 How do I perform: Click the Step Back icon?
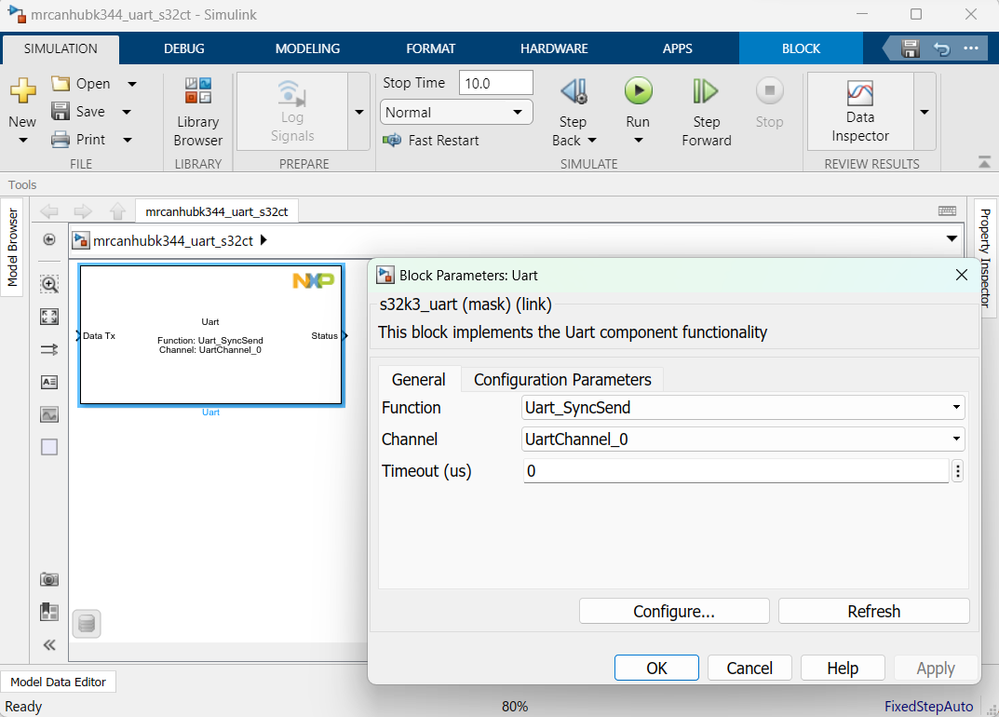tap(574, 91)
